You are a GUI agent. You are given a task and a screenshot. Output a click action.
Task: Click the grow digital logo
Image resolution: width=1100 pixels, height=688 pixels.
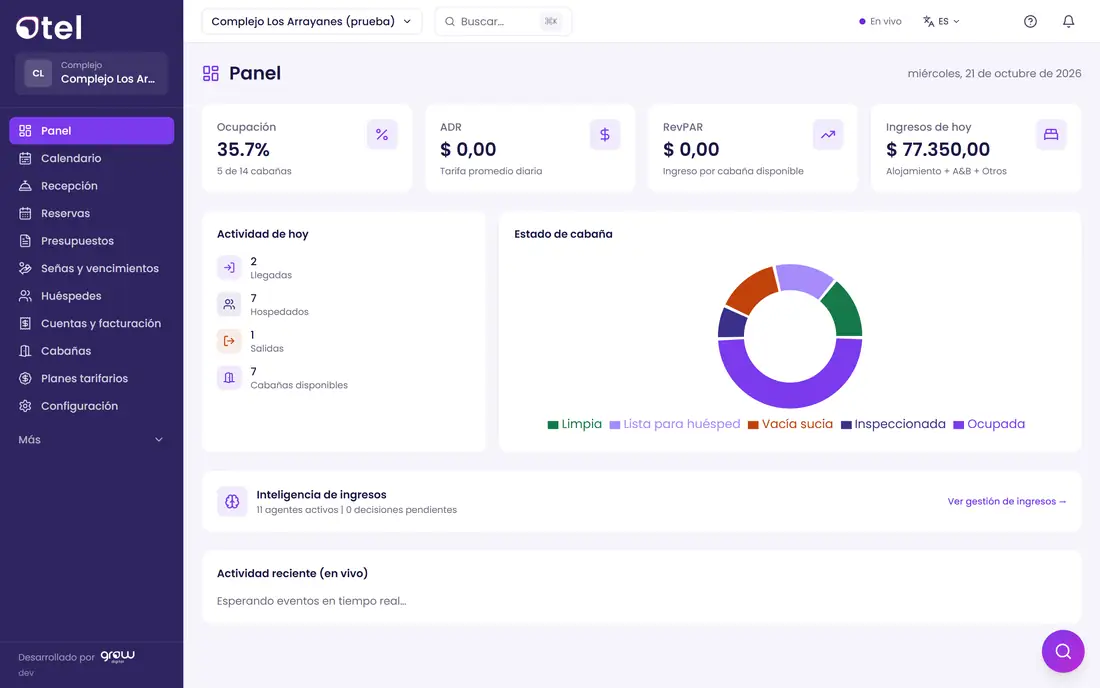coord(117,656)
